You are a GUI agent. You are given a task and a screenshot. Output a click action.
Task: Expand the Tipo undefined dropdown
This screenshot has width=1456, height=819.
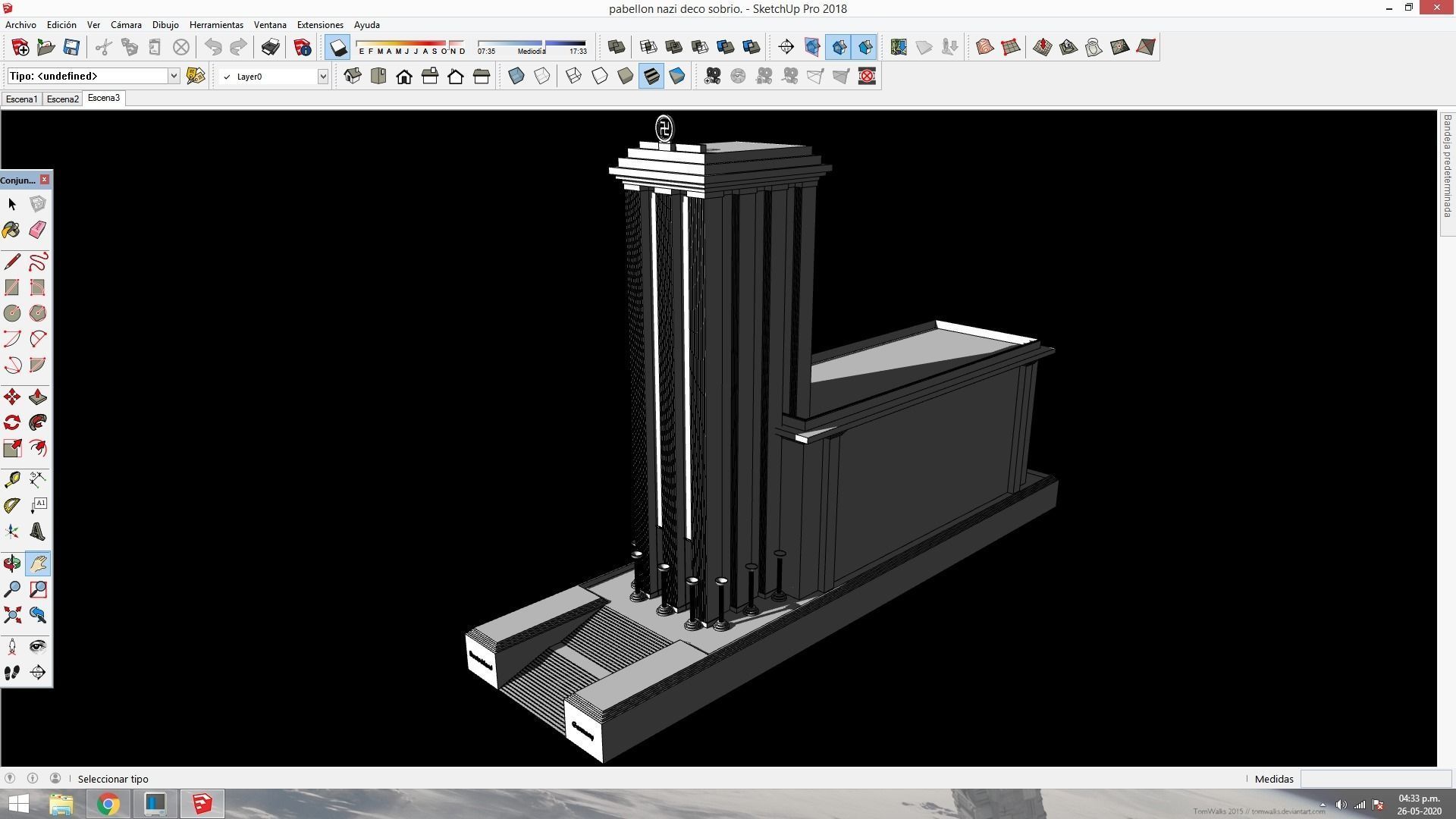[x=173, y=76]
